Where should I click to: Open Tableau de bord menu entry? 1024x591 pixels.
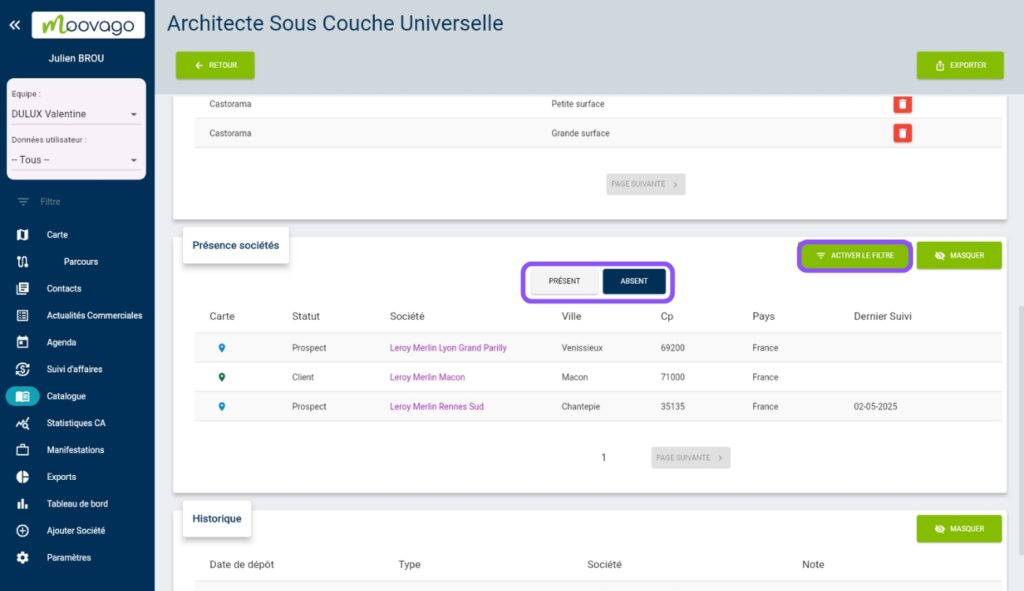(x=77, y=503)
